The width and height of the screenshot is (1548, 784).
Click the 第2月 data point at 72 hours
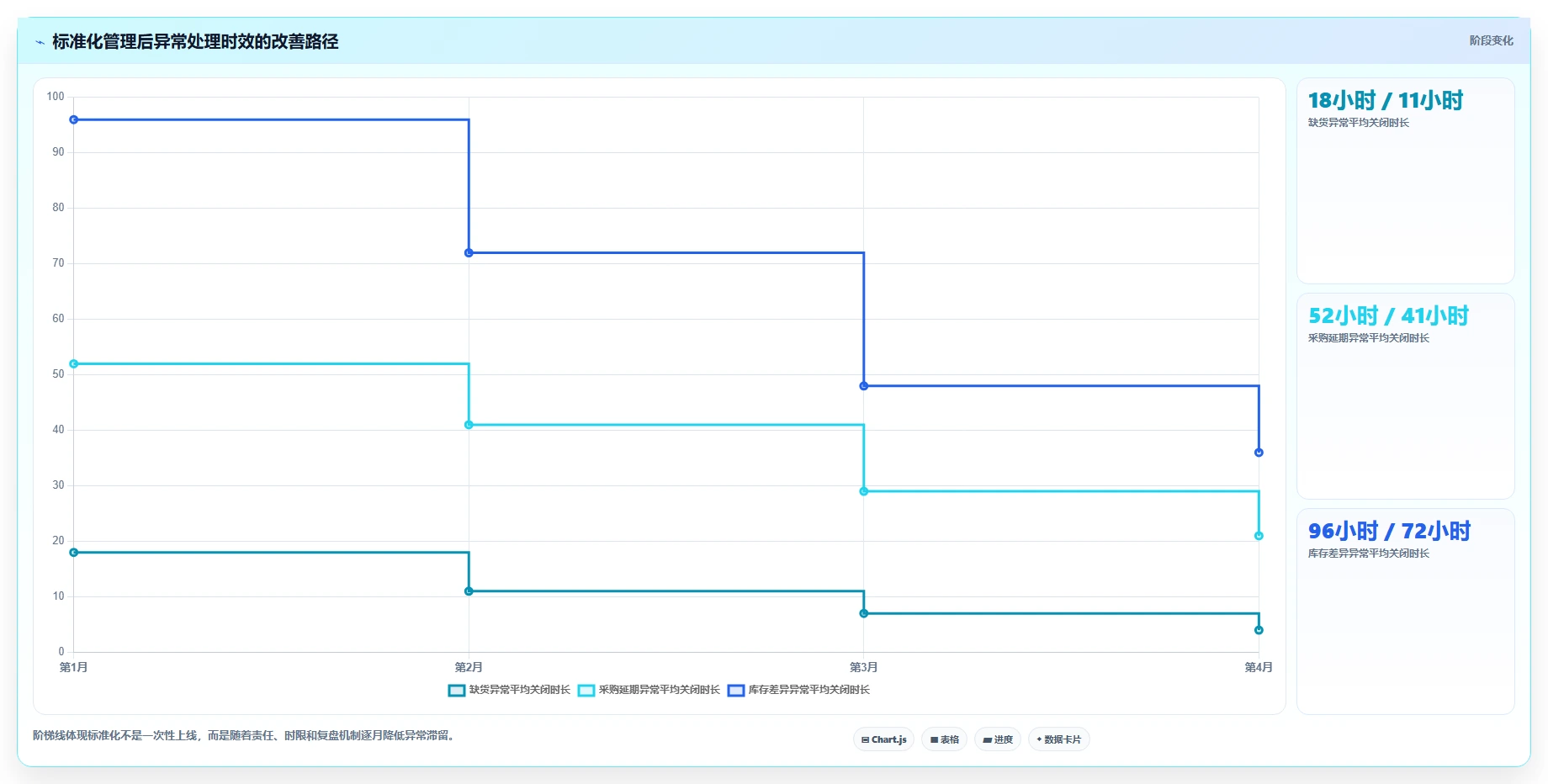pyautogui.click(x=469, y=252)
